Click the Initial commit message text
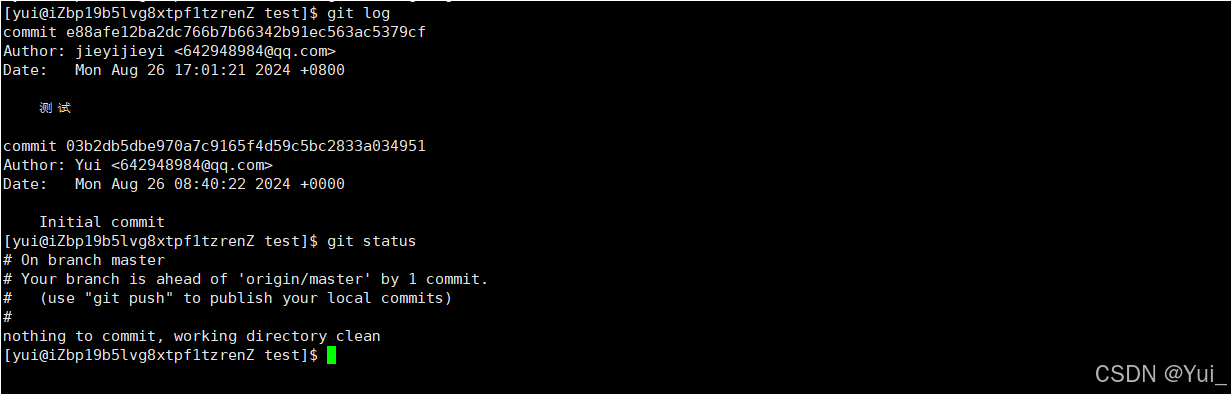1231x394 pixels. (102, 222)
